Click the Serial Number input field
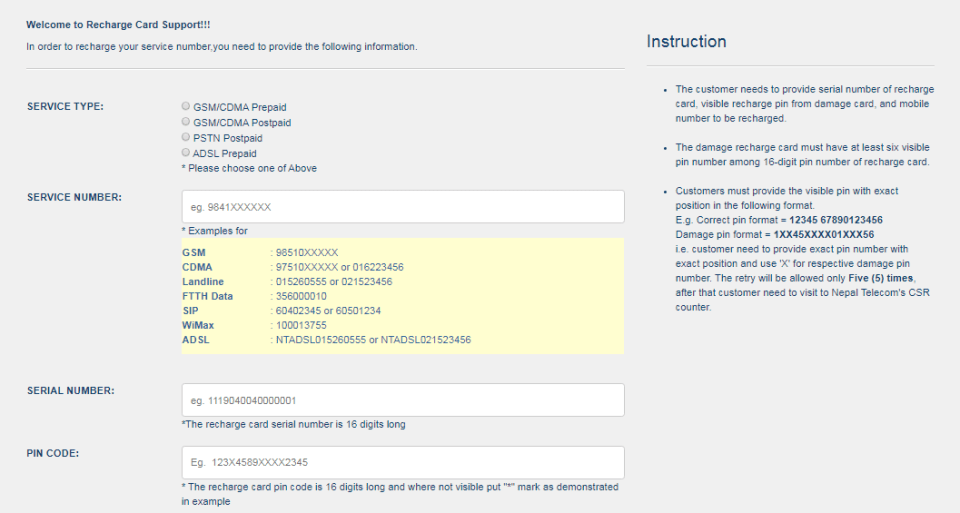This screenshot has width=960, height=513. pyautogui.click(x=403, y=400)
